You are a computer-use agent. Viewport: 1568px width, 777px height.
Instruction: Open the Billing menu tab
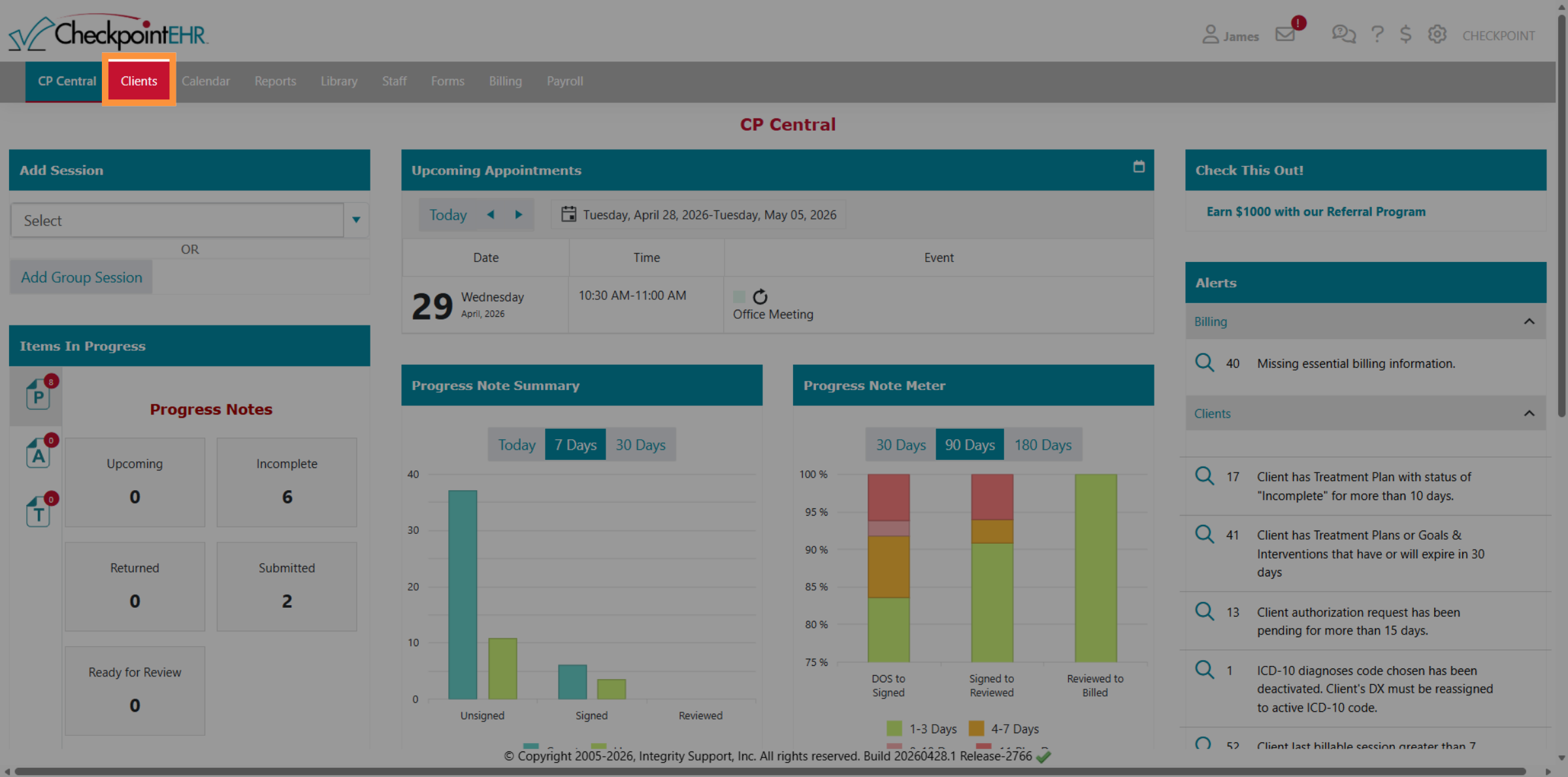[505, 81]
